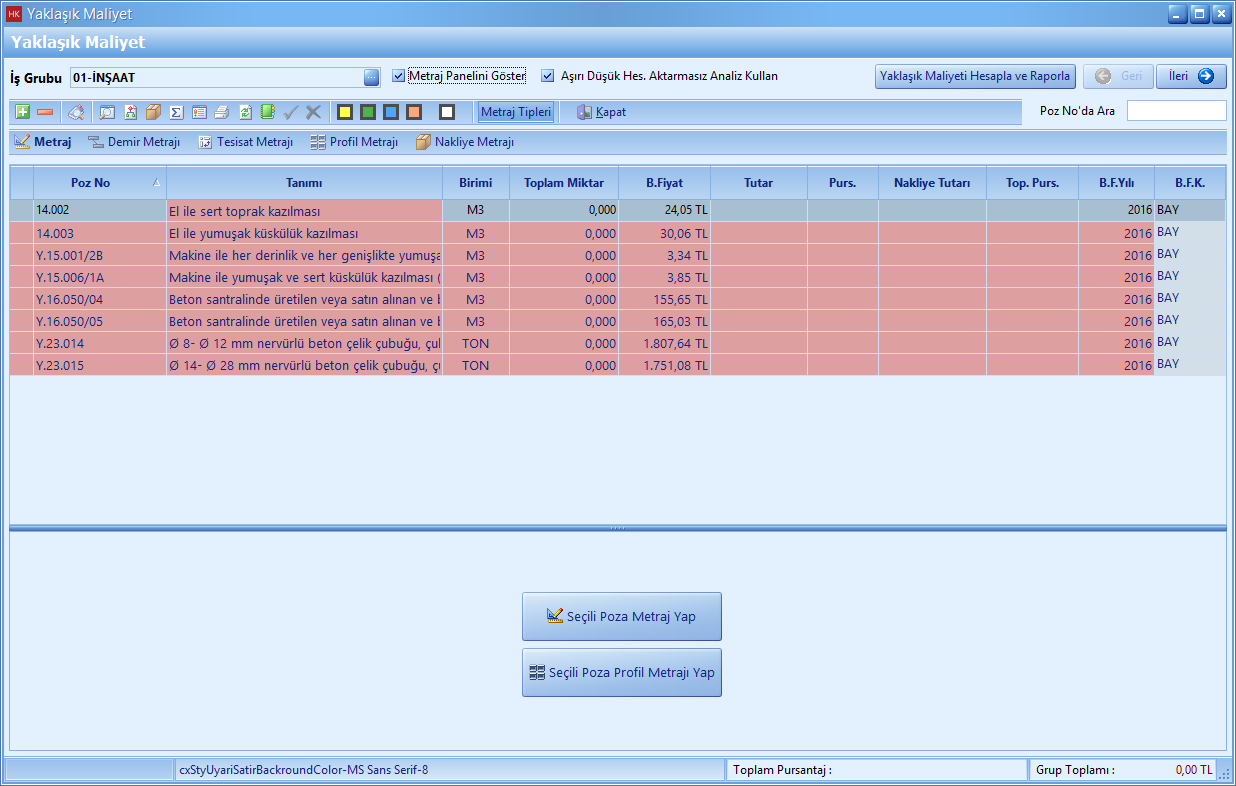Open the İş Grubu selector ellipsis button
Viewport: 1236px width, 786px height.
click(371, 77)
